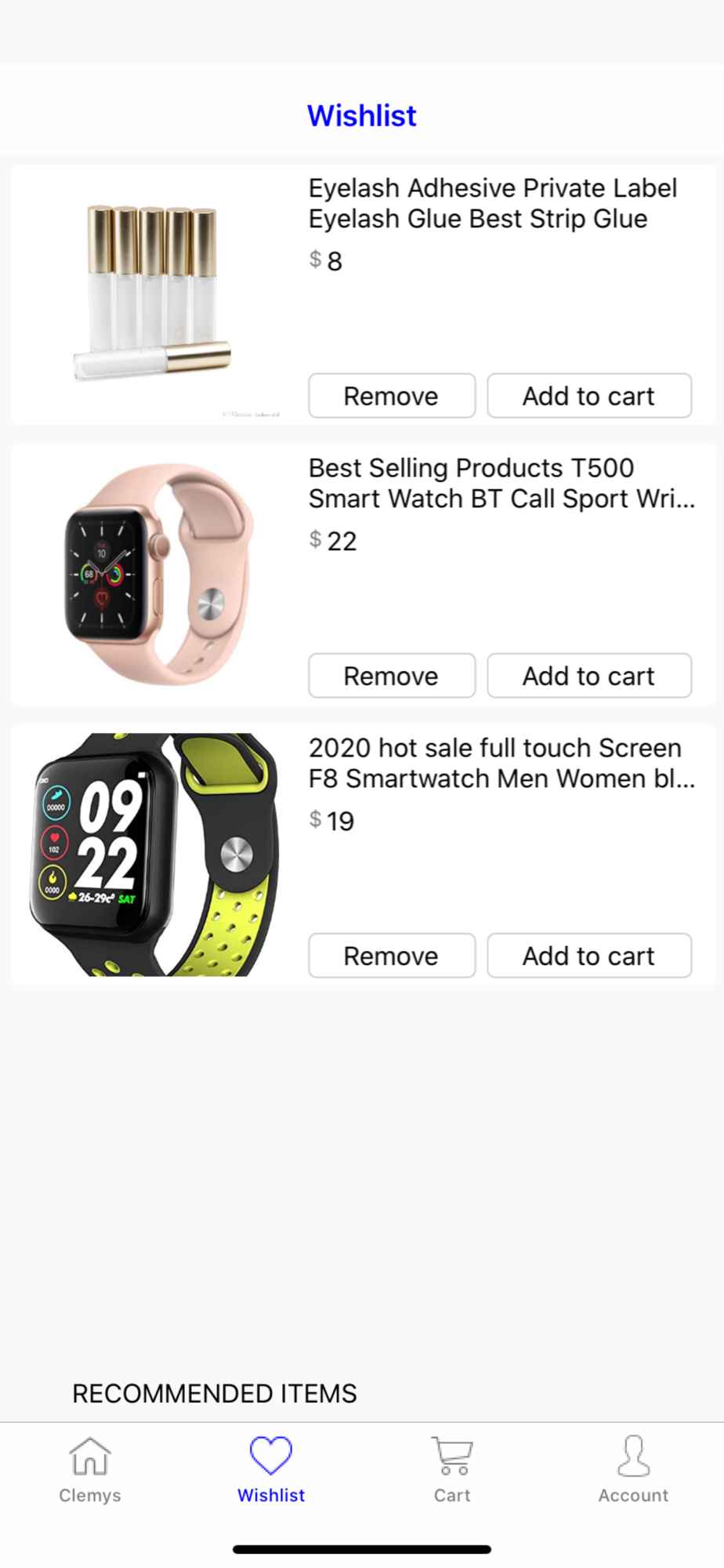
Task: Open the Cart icon in bottom bar
Action: pos(452,1456)
